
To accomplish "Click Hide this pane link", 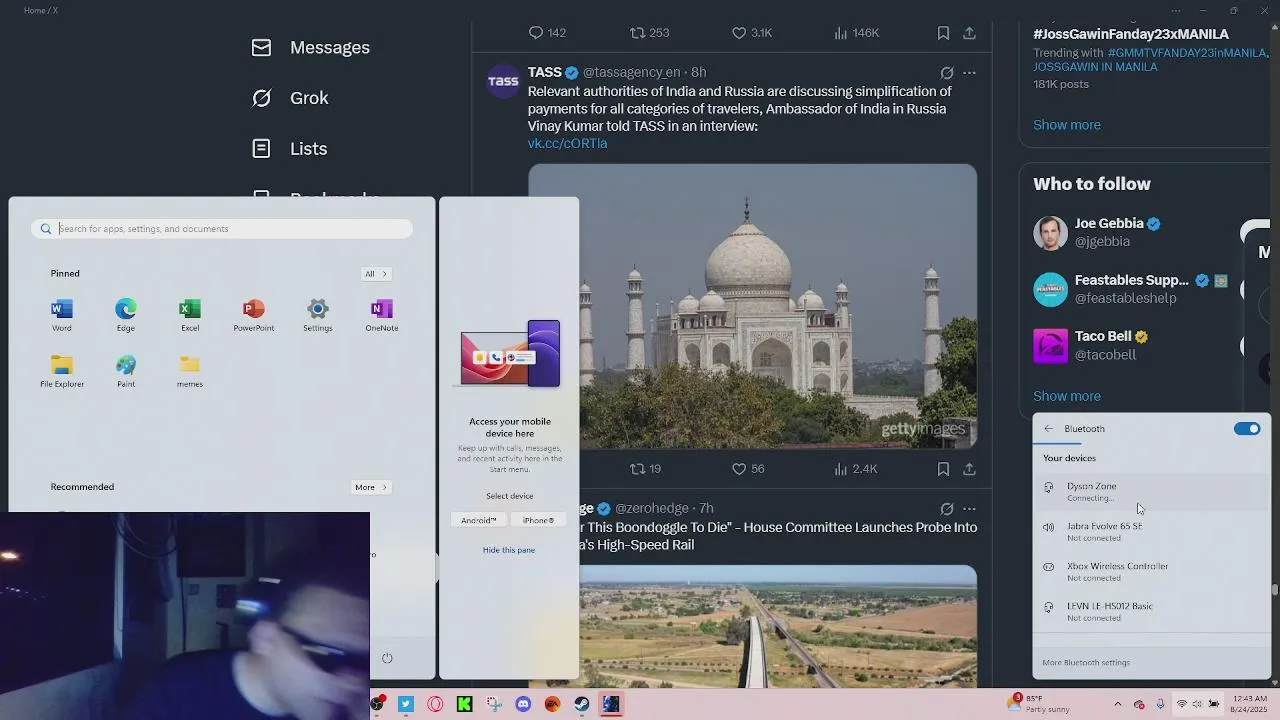I will [509, 550].
